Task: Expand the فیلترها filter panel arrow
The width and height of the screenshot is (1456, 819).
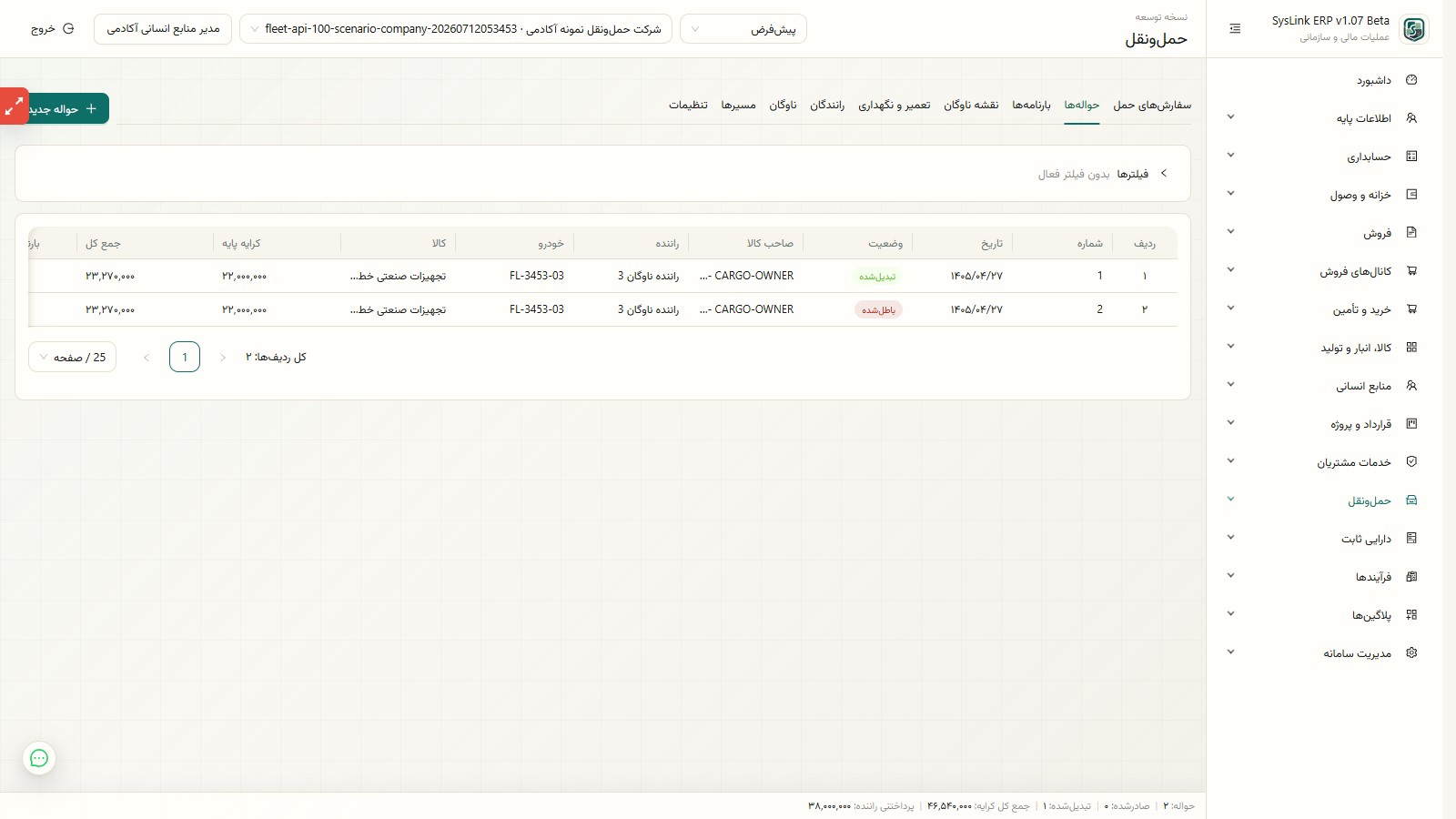Action: coord(1164,173)
